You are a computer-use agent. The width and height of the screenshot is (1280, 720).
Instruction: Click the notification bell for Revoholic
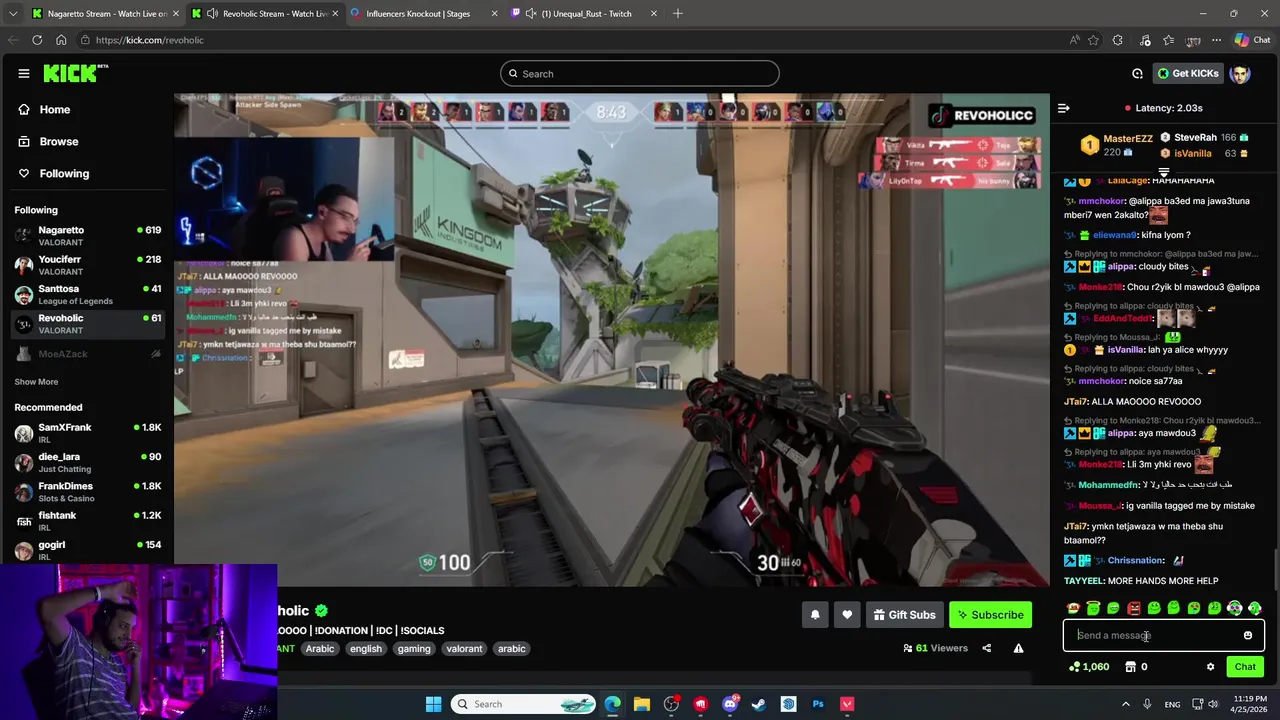[814, 615]
